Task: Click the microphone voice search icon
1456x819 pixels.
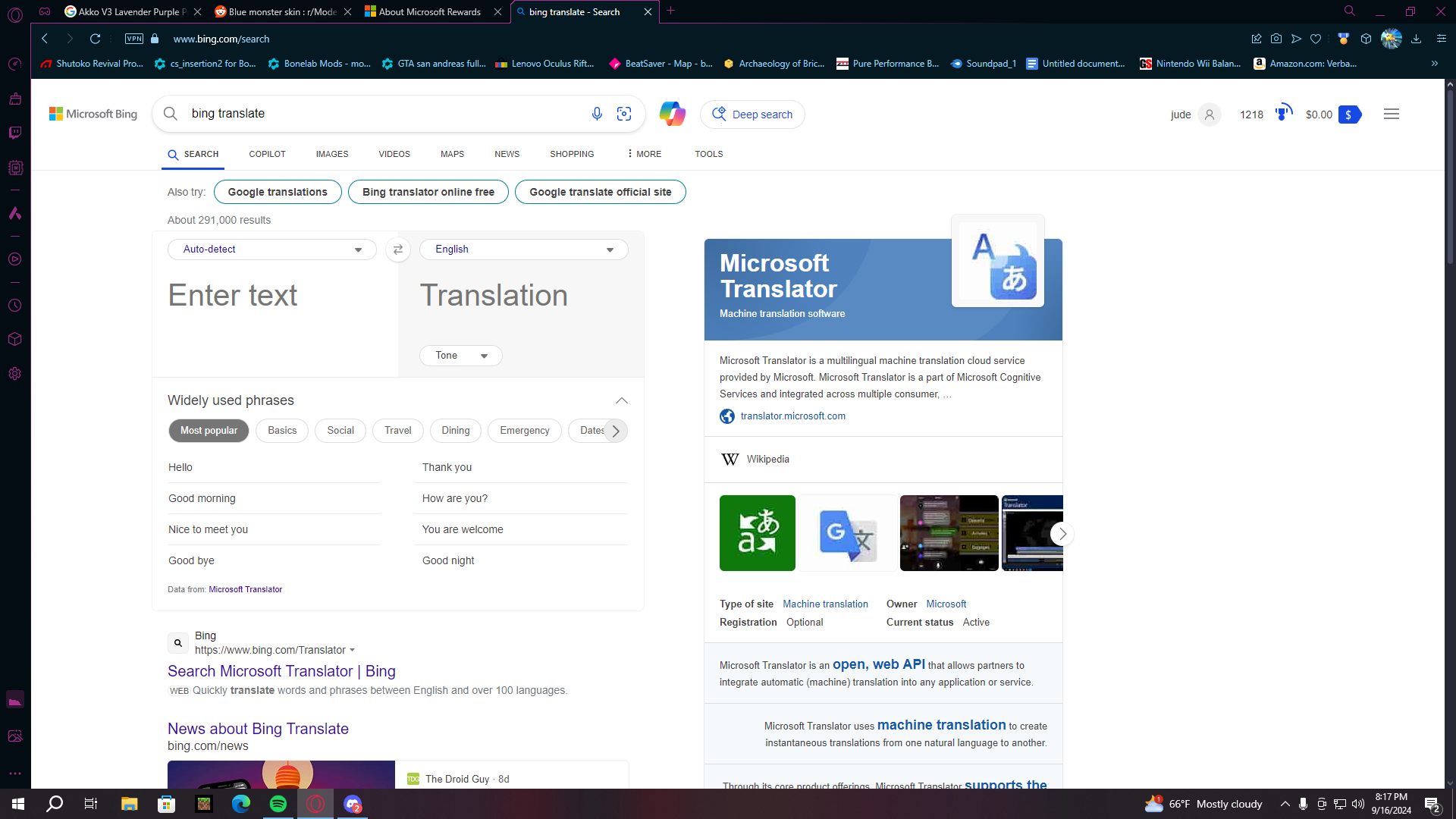Action: pyautogui.click(x=597, y=114)
